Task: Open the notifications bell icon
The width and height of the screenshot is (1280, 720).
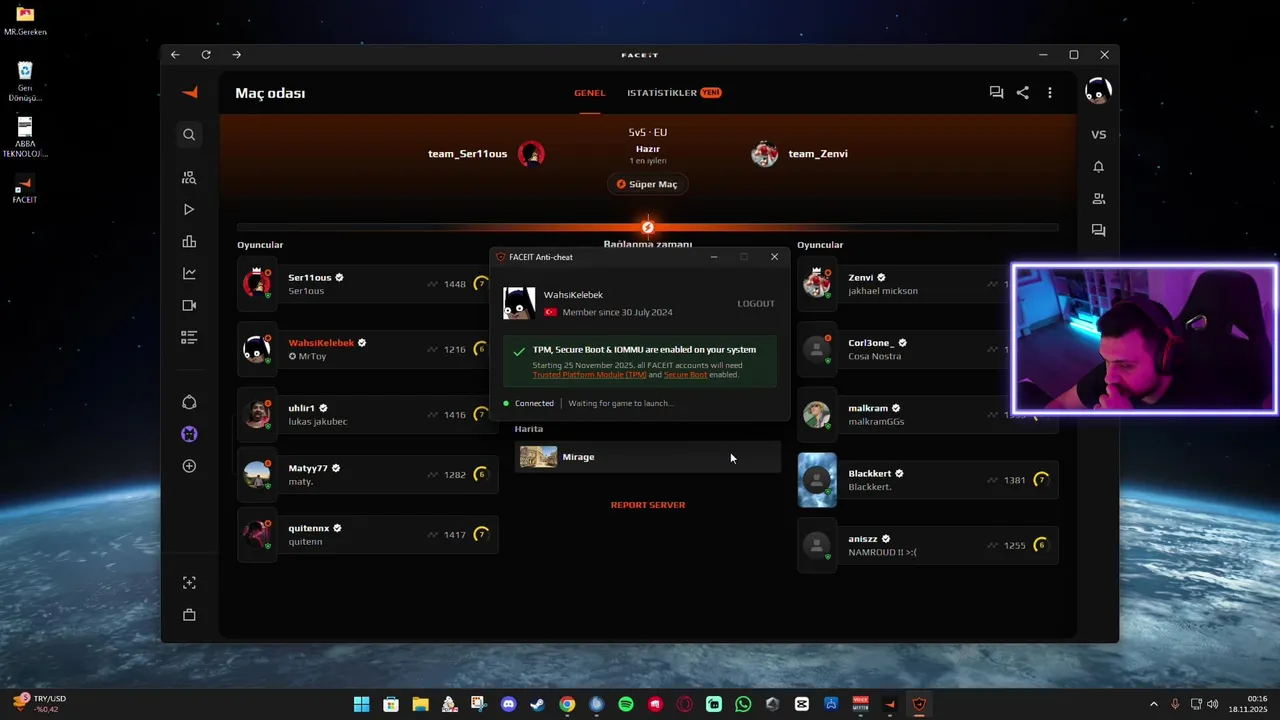Action: [1098, 167]
